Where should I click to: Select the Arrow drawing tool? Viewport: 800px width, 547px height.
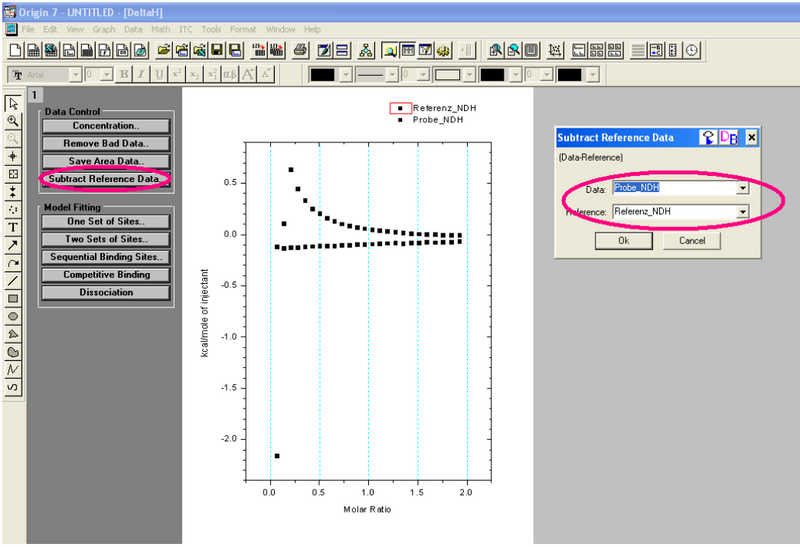(x=13, y=245)
